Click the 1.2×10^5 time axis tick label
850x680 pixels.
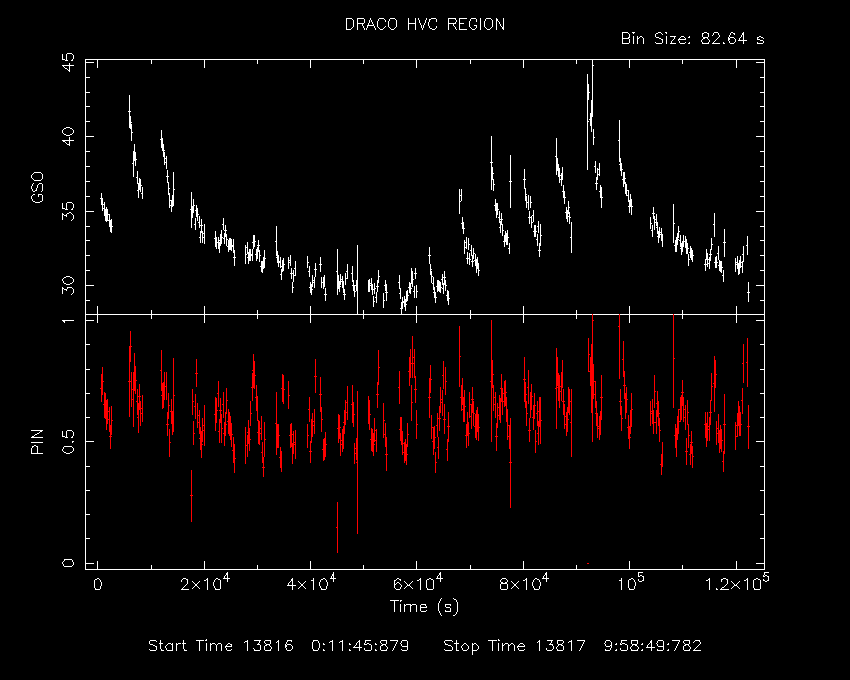point(737,583)
